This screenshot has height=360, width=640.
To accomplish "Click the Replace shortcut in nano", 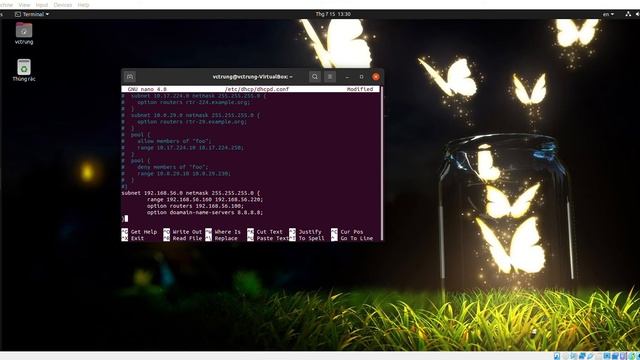I will pos(221,238).
